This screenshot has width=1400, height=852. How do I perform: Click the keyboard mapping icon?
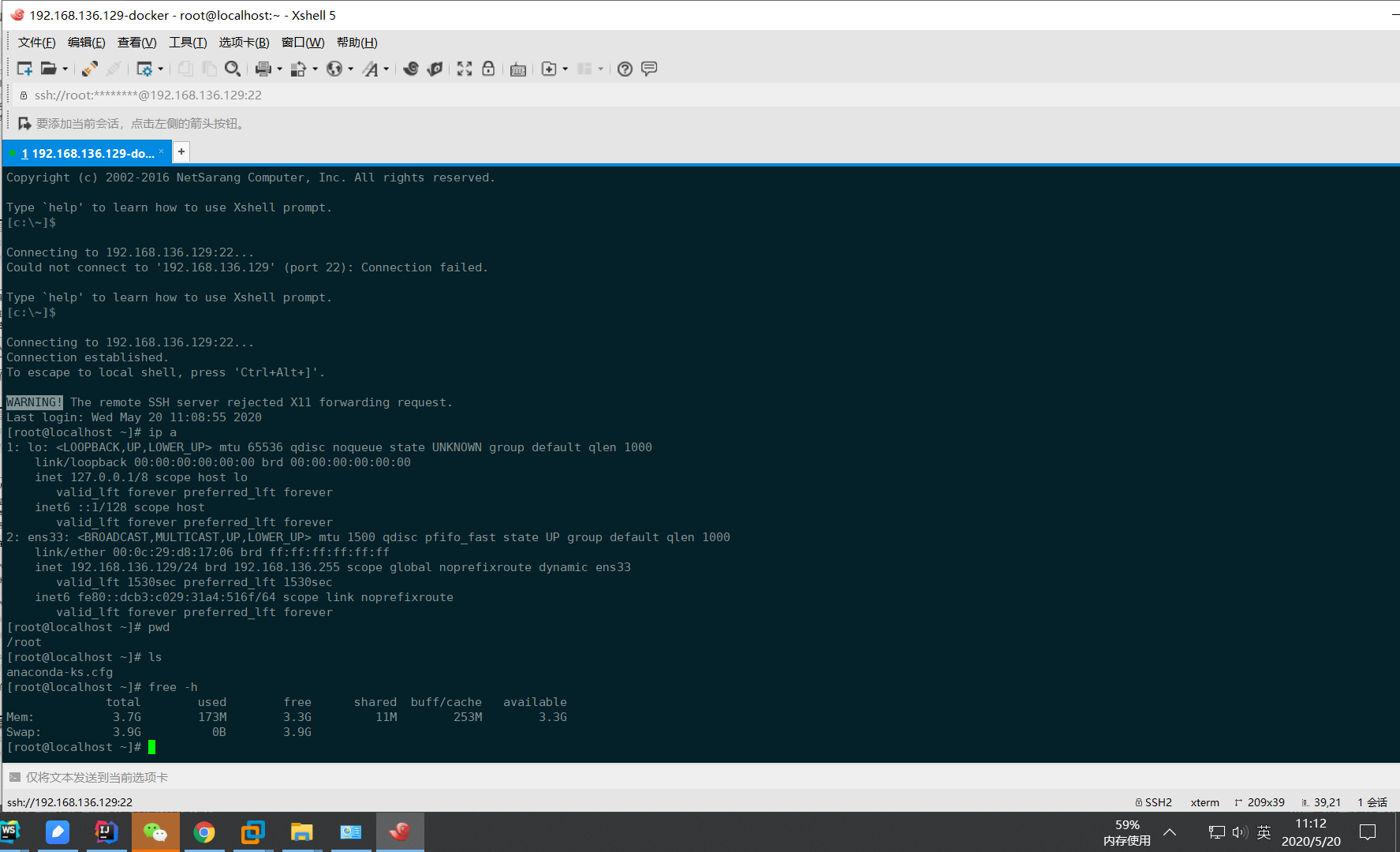point(518,69)
